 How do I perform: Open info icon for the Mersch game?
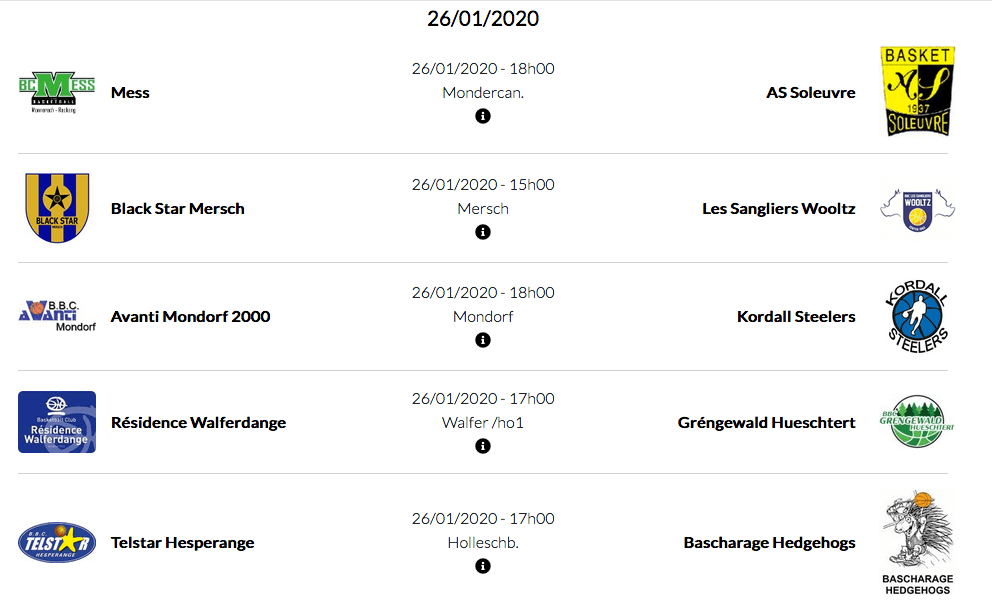pos(483,232)
